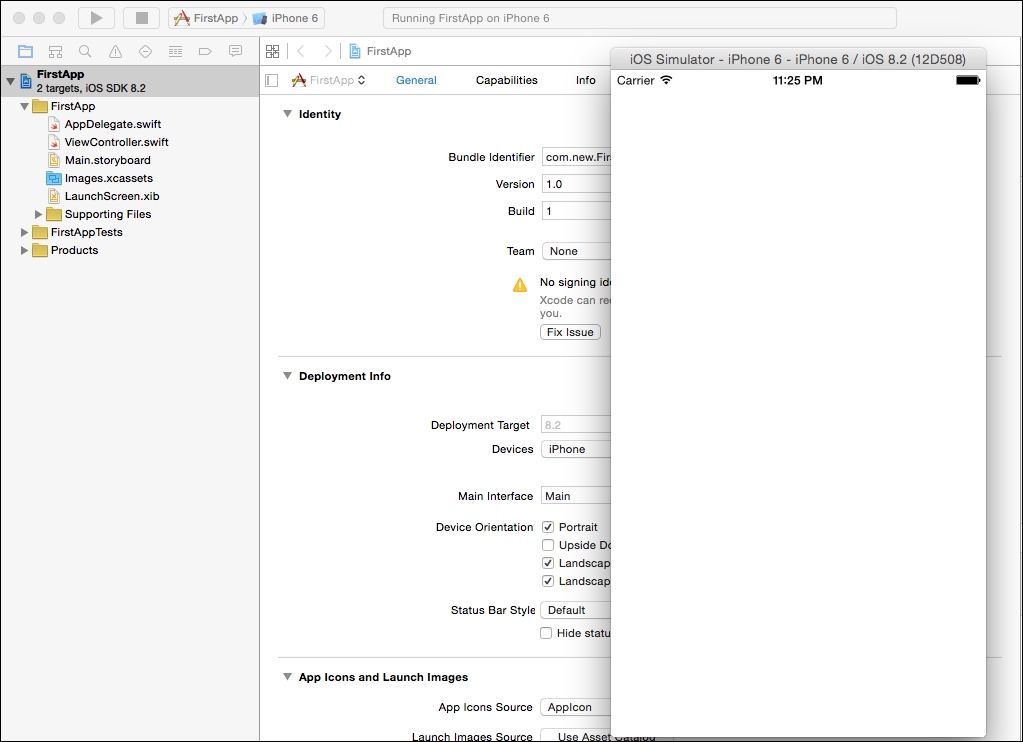This screenshot has height=742, width=1023.
Task: Select ViewController.swift in the project navigator
Action: [x=116, y=142]
